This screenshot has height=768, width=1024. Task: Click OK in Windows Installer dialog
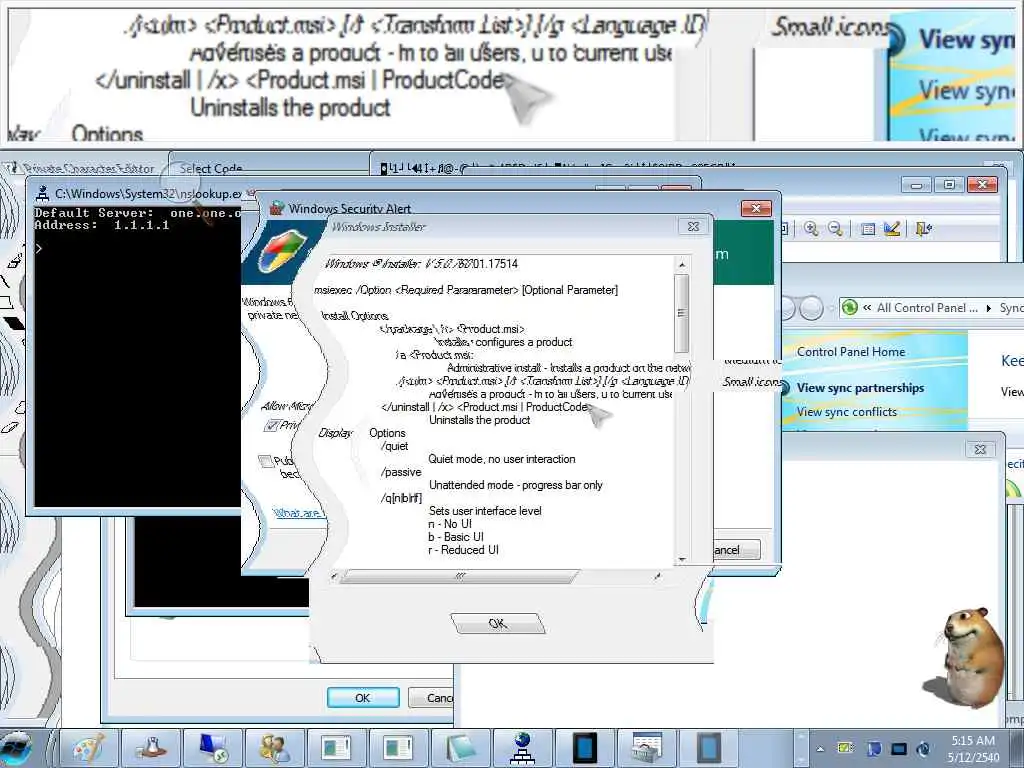pyautogui.click(x=498, y=623)
